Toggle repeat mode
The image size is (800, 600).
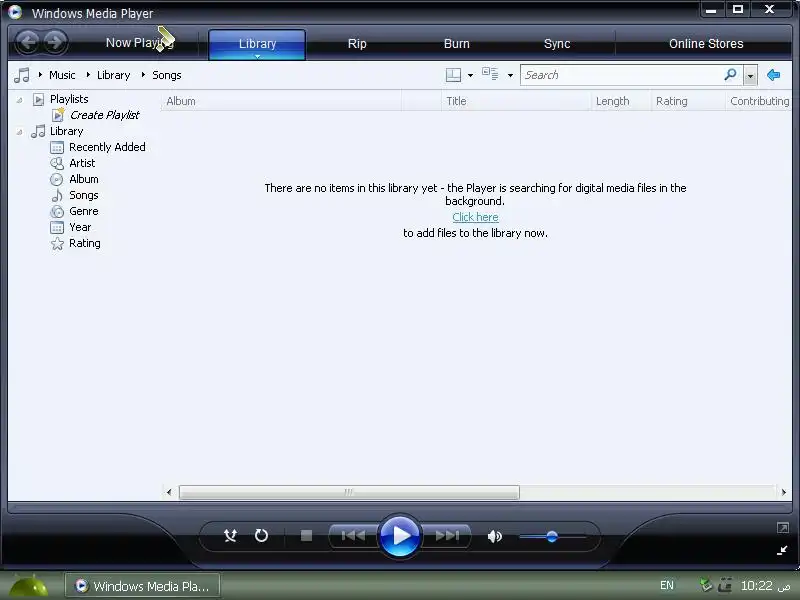pyautogui.click(x=261, y=536)
